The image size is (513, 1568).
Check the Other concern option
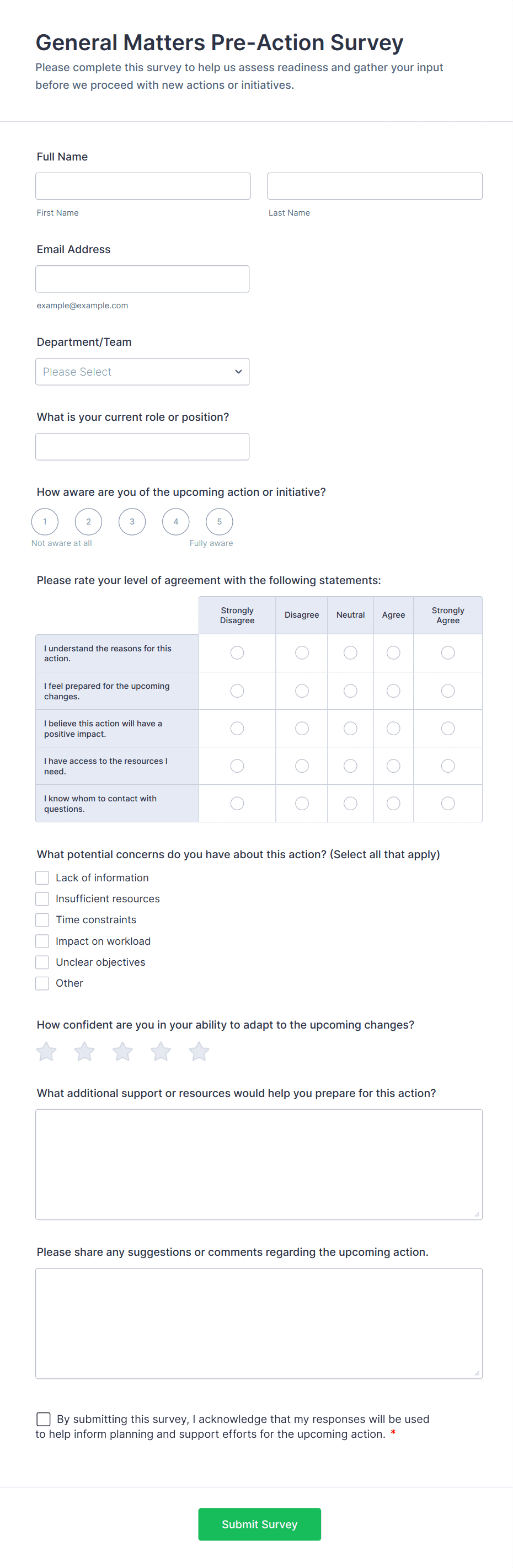42,982
